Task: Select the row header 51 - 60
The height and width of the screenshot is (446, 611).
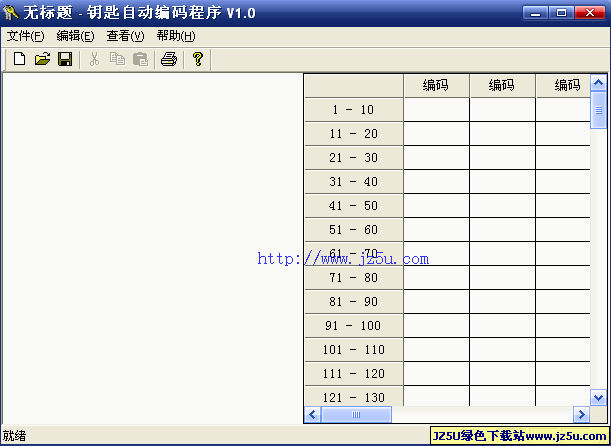Action: click(353, 230)
